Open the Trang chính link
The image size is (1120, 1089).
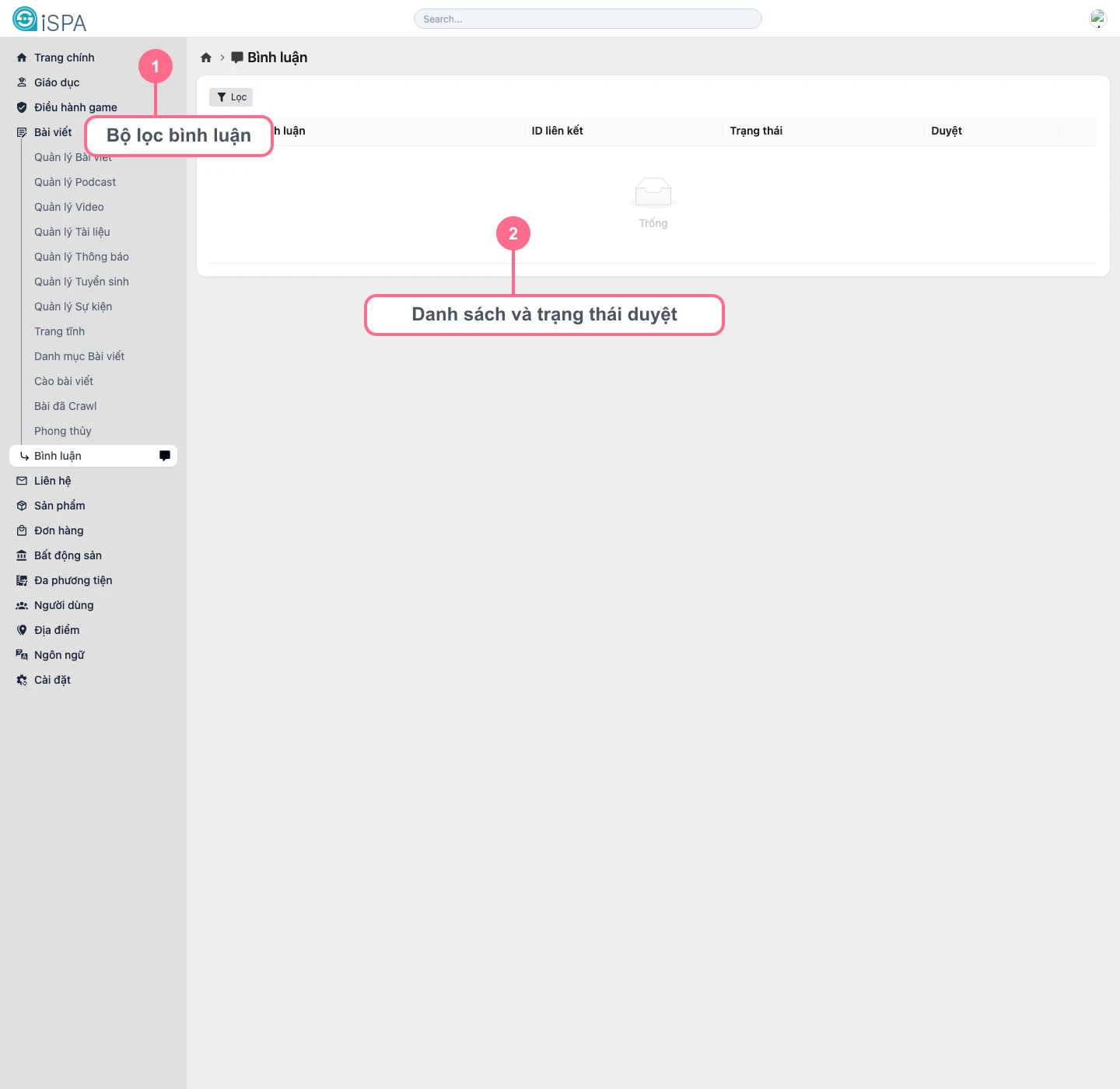(x=64, y=58)
